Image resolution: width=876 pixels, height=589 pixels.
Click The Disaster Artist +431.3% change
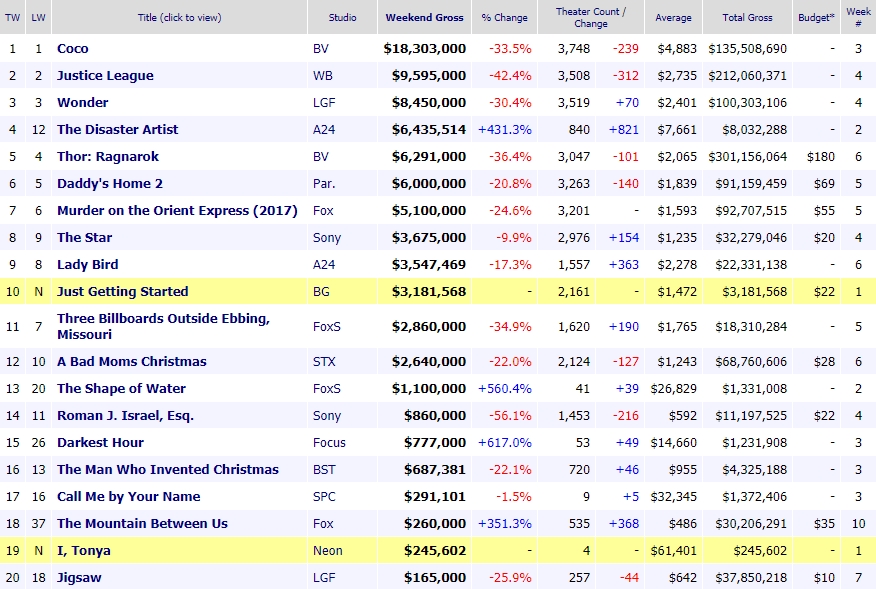(x=504, y=130)
